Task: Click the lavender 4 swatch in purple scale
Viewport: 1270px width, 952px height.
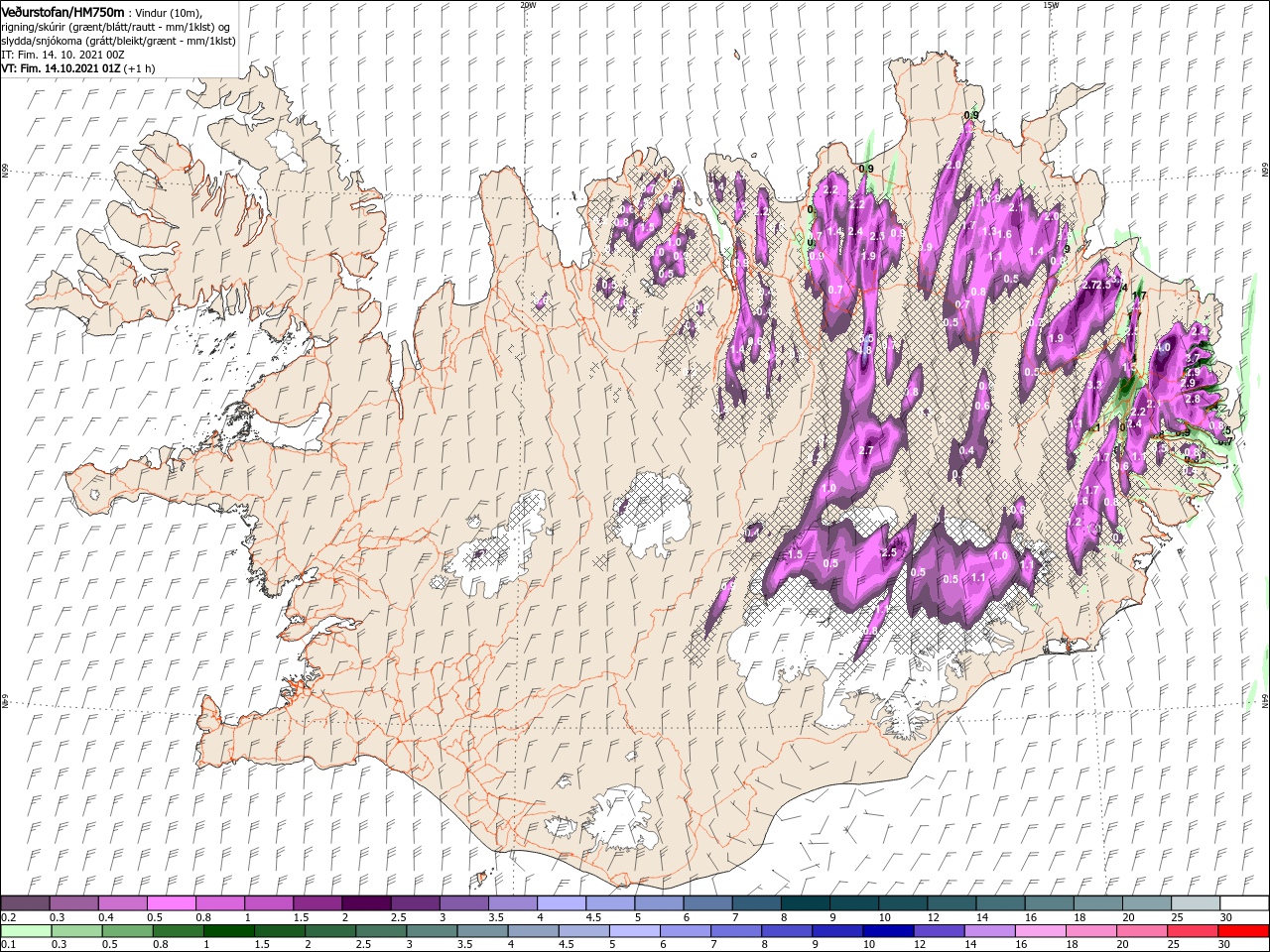Action: [x=561, y=903]
